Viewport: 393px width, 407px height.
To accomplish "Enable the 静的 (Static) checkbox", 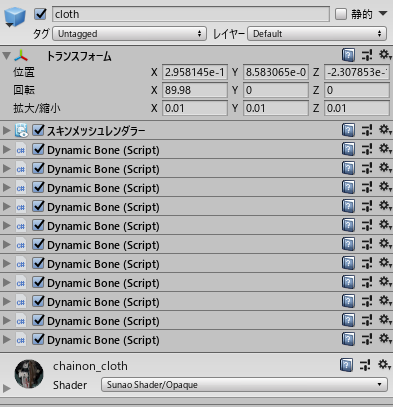I will point(341,14).
